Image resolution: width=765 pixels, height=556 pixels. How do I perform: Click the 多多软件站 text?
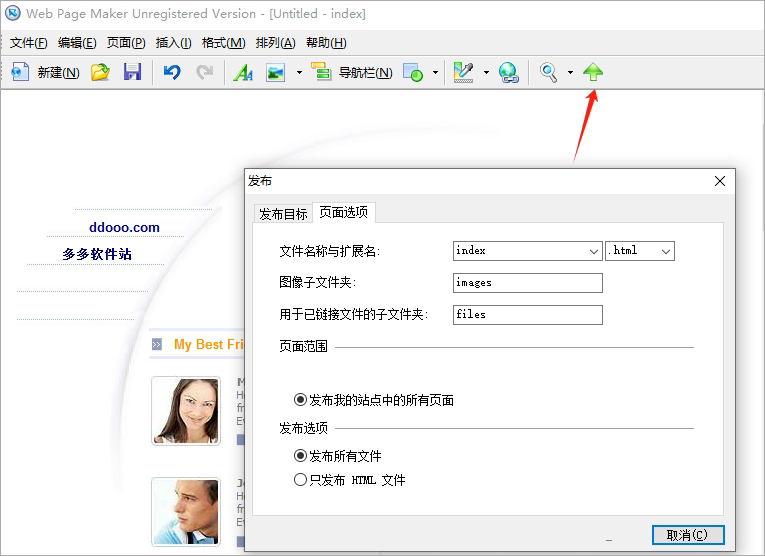point(97,254)
